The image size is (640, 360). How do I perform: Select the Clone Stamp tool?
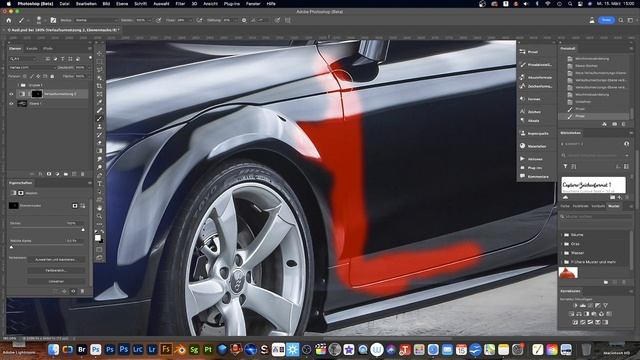coord(100,127)
